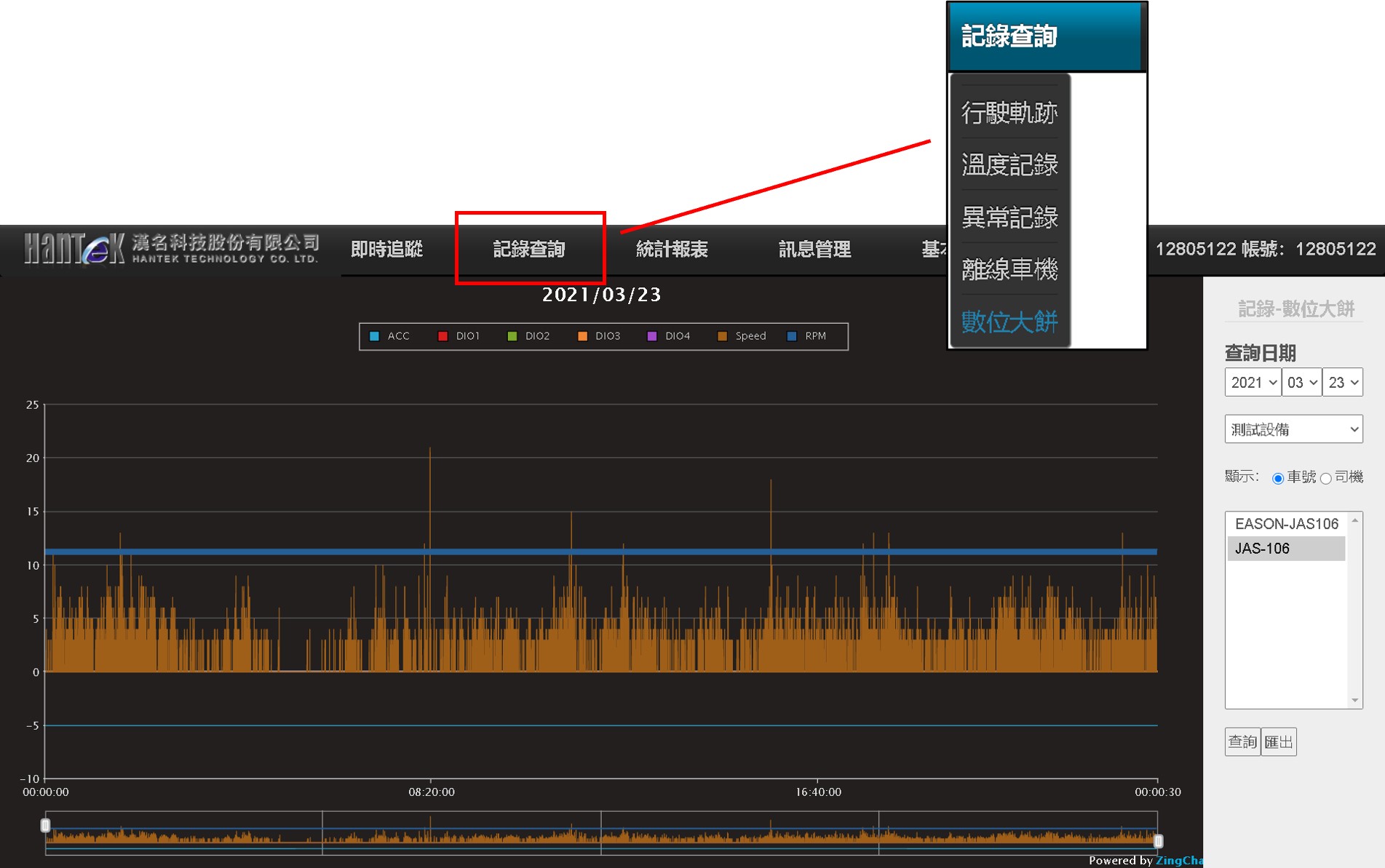Screen dimensions: 1385x868
Task: Toggle the DIO1 red legend marker
Action: point(443,336)
